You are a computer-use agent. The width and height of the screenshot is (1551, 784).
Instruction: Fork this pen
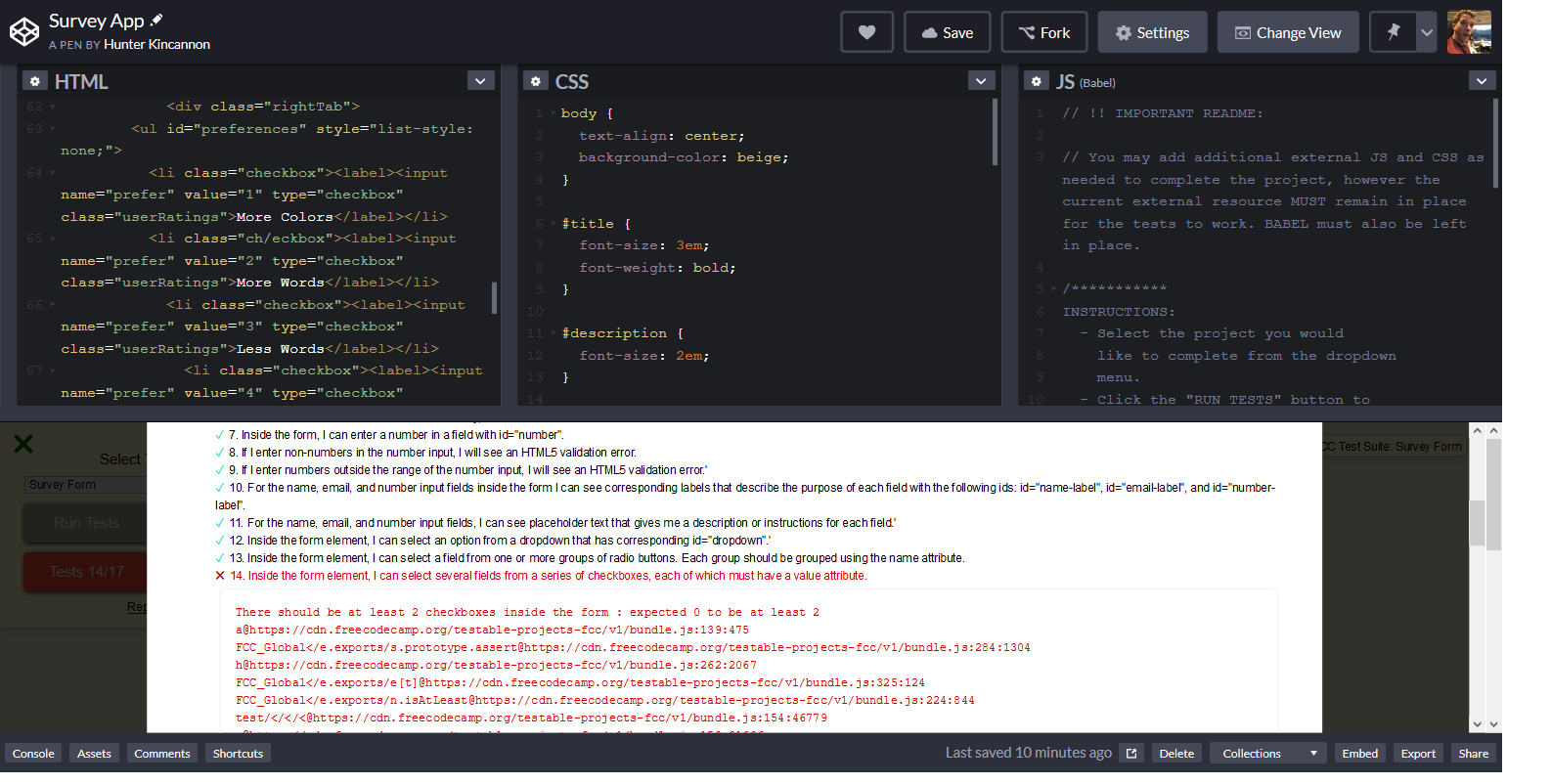click(x=1044, y=32)
